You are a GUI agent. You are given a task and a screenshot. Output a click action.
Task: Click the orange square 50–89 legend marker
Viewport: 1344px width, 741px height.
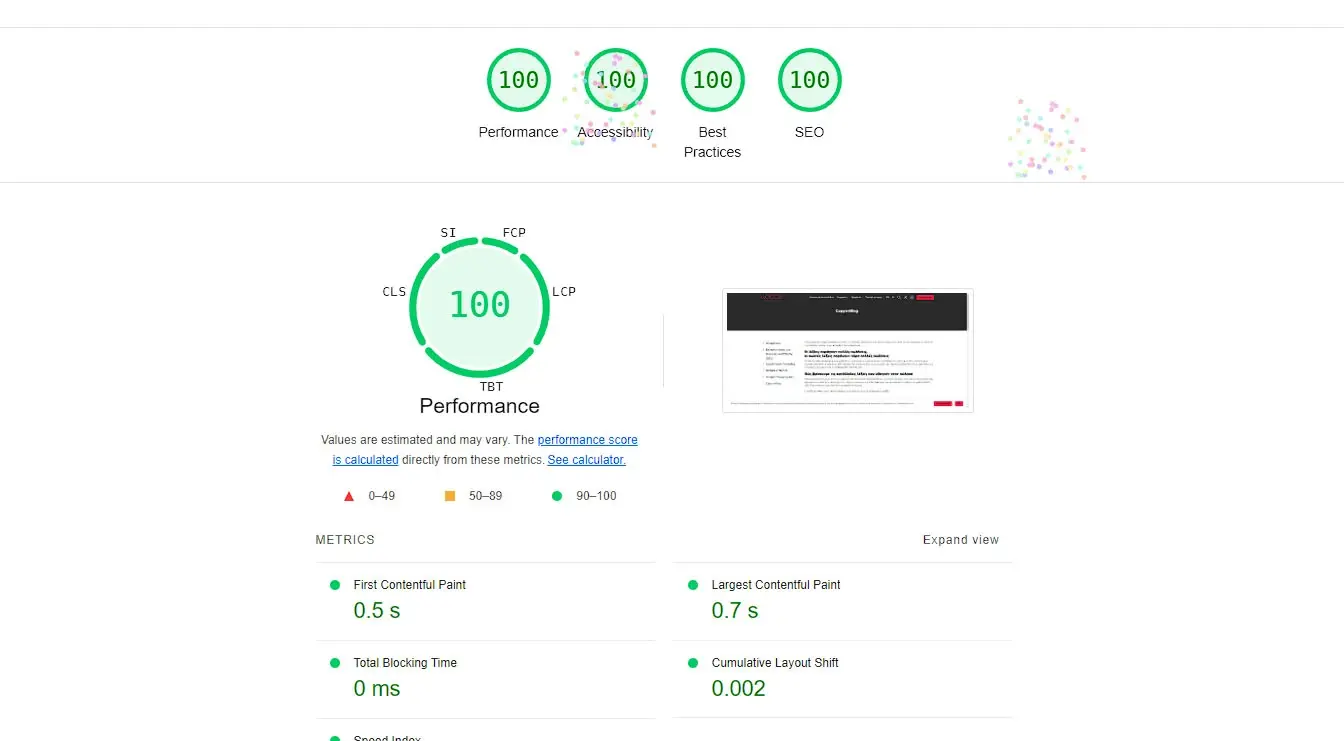pyautogui.click(x=449, y=495)
